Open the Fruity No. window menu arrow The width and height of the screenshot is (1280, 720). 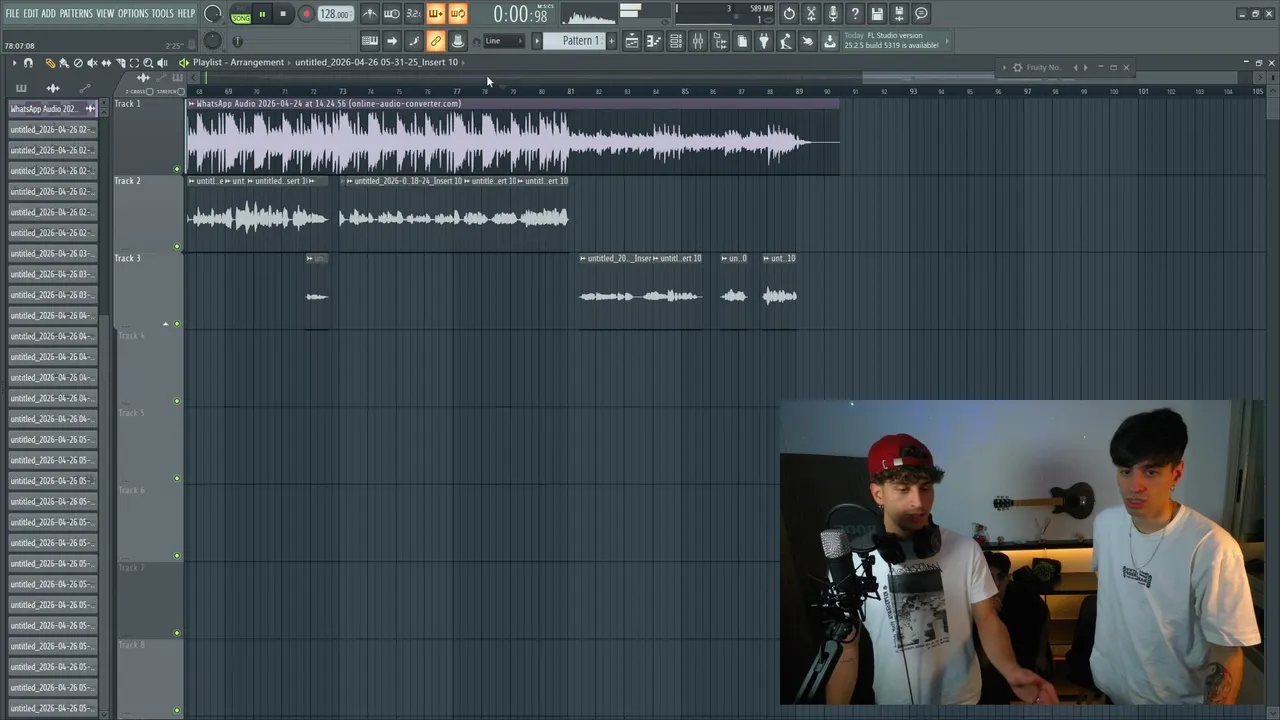pyautogui.click(x=1004, y=67)
